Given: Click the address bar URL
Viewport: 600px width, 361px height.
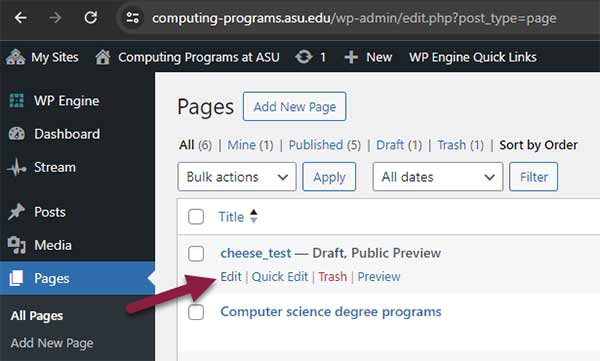Looking at the screenshot, I should tap(354, 18).
